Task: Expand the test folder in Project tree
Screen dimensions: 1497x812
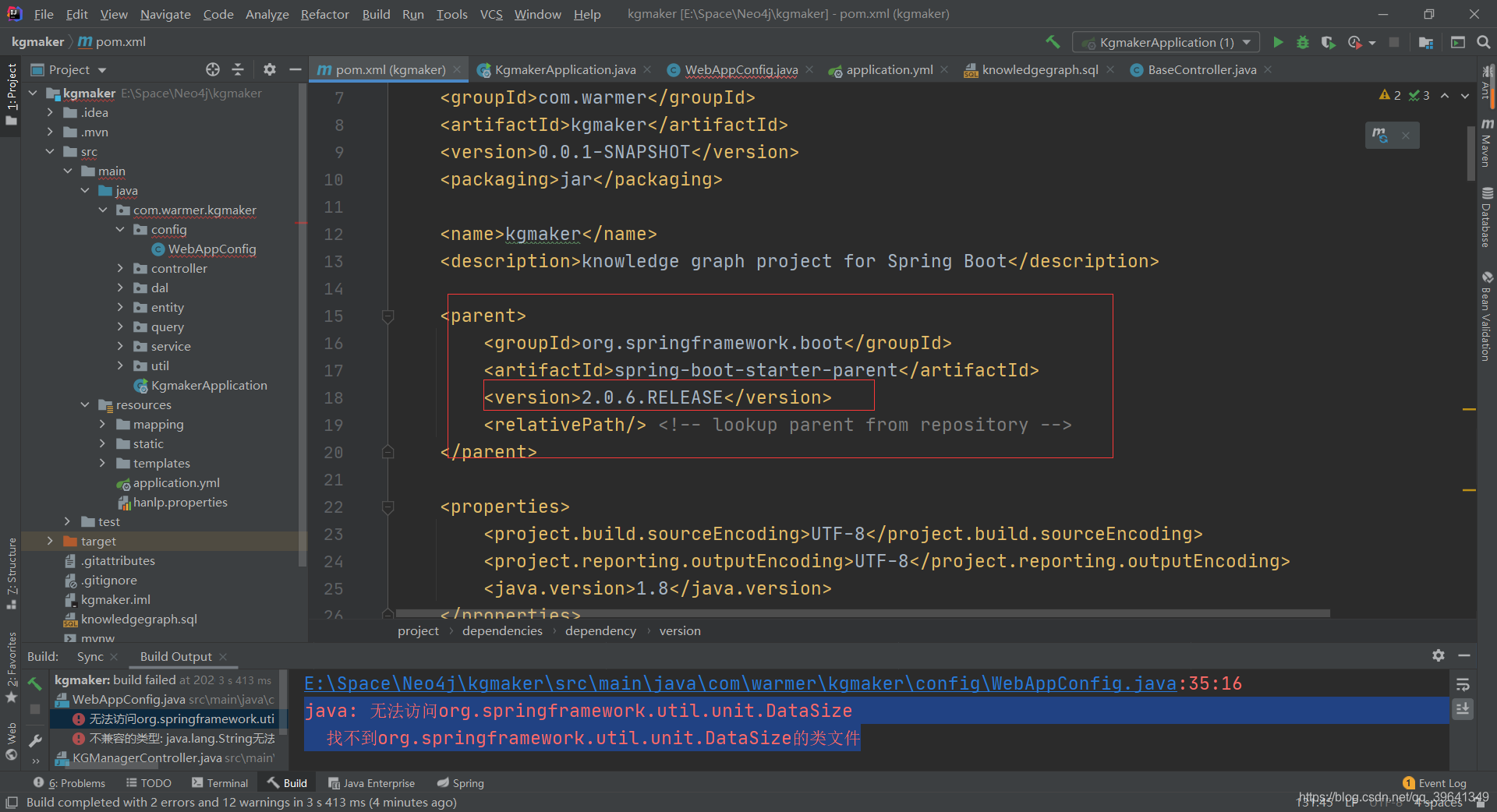Action: tap(67, 521)
